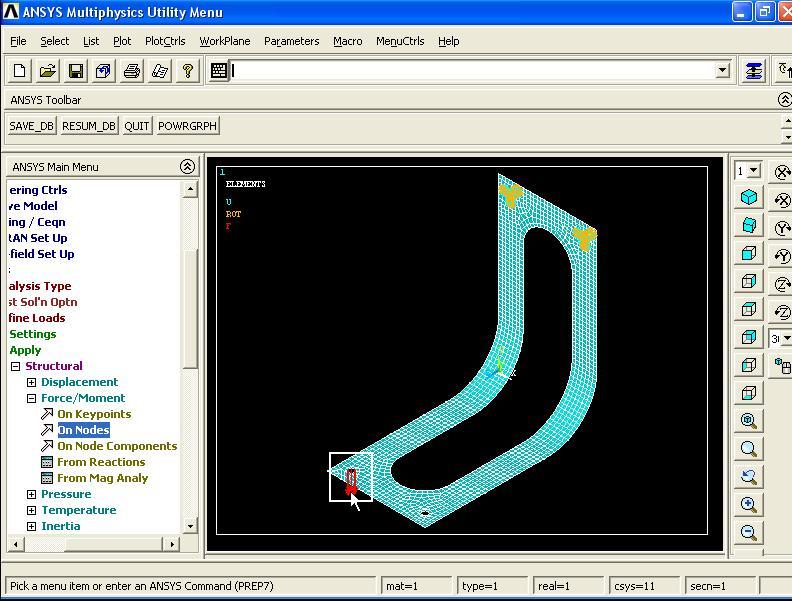
Task: Choose On Keypoints under Force/Moment
Action: pos(94,414)
